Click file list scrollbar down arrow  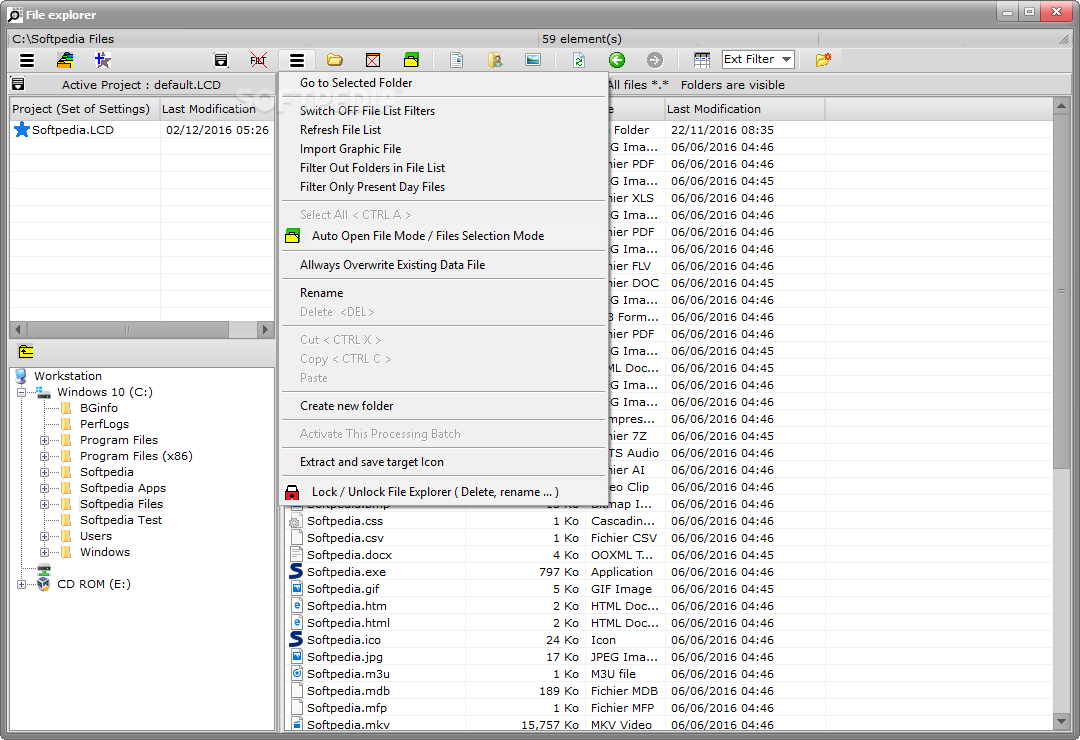pos(1061,722)
